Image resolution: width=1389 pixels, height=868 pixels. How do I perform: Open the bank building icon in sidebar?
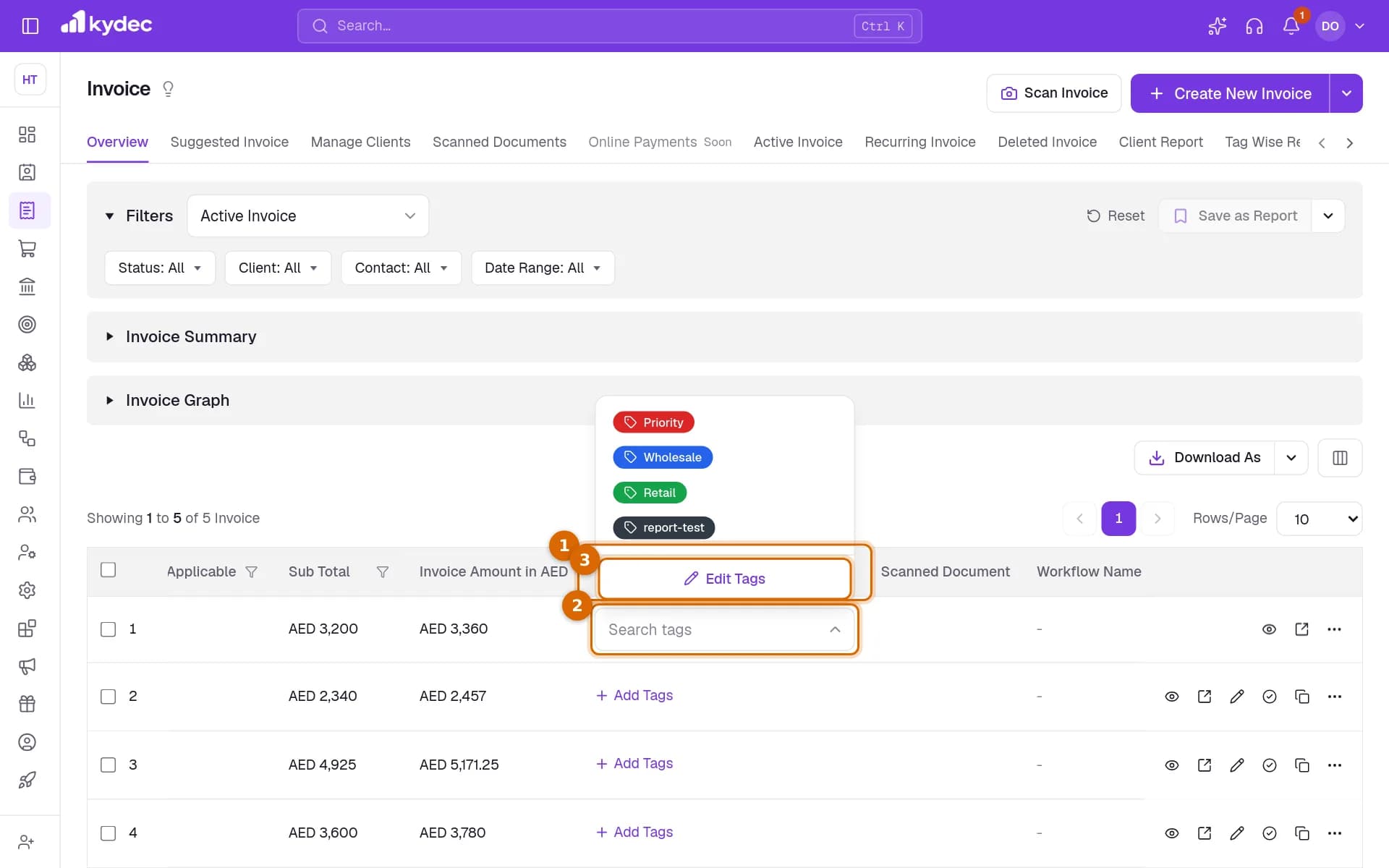click(27, 286)
